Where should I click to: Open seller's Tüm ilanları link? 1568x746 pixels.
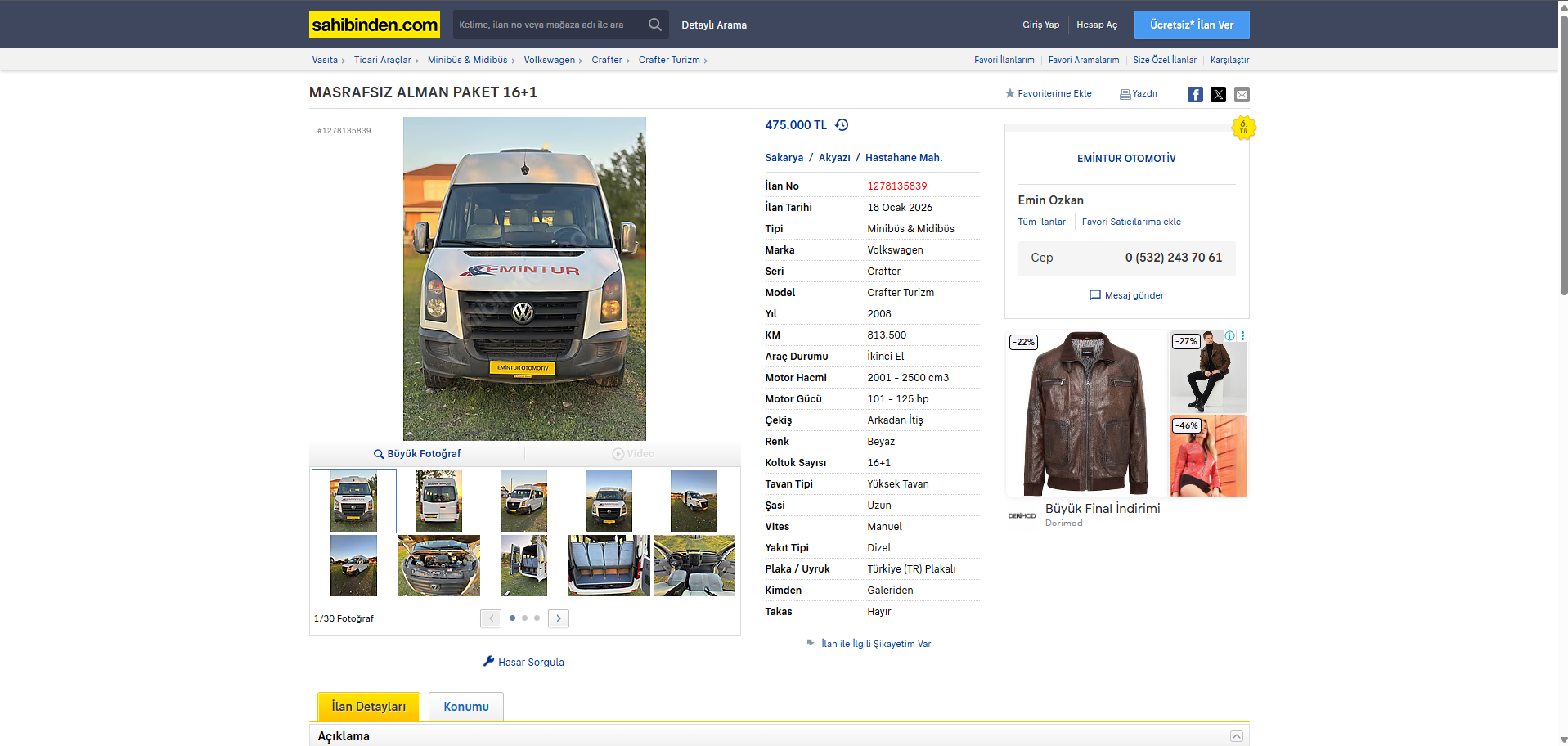1043,222
